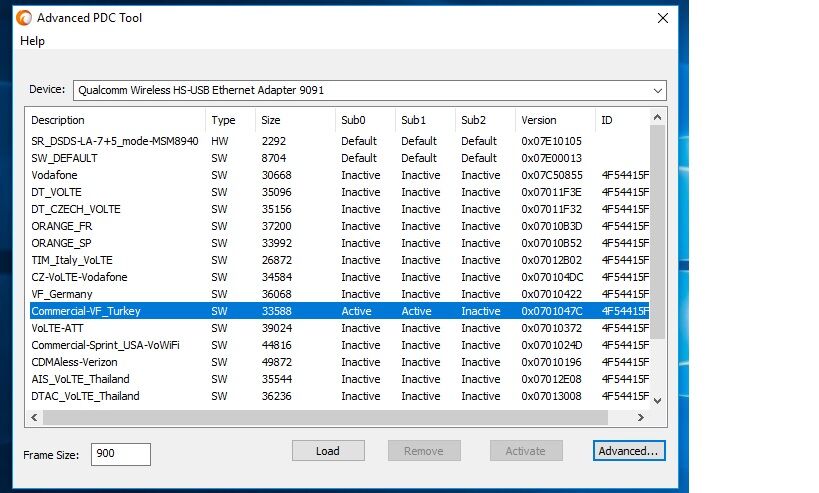Click size value 49872

[276, 362]
